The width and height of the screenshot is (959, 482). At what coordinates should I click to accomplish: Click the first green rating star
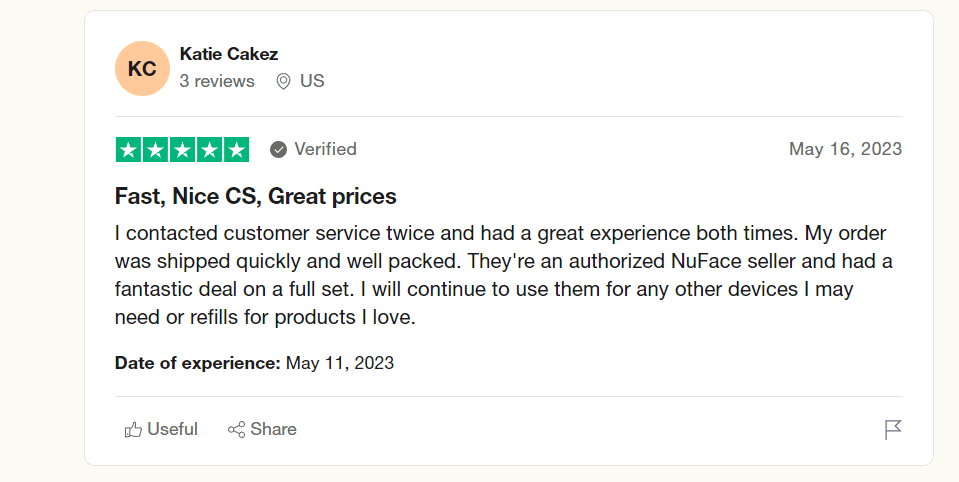tap(129, 150)
